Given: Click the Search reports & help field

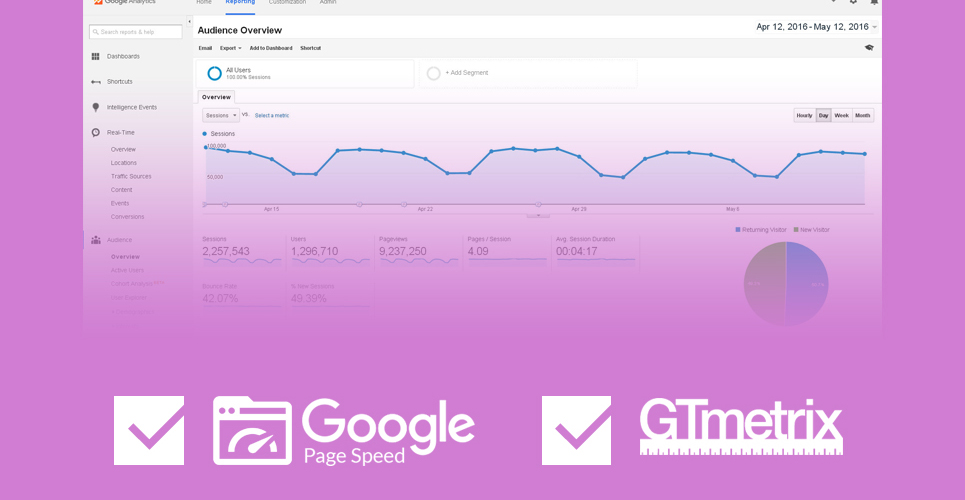Looking at the screenshot, I should pyautogui.click(x=135, y=32).
